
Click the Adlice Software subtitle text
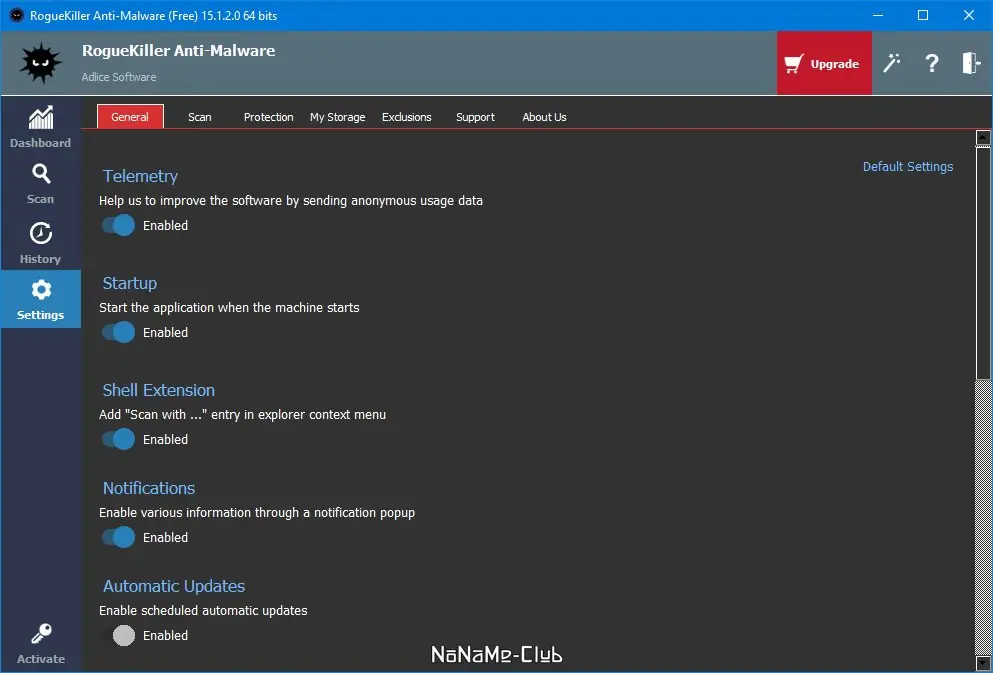click(x=119, y=77)
